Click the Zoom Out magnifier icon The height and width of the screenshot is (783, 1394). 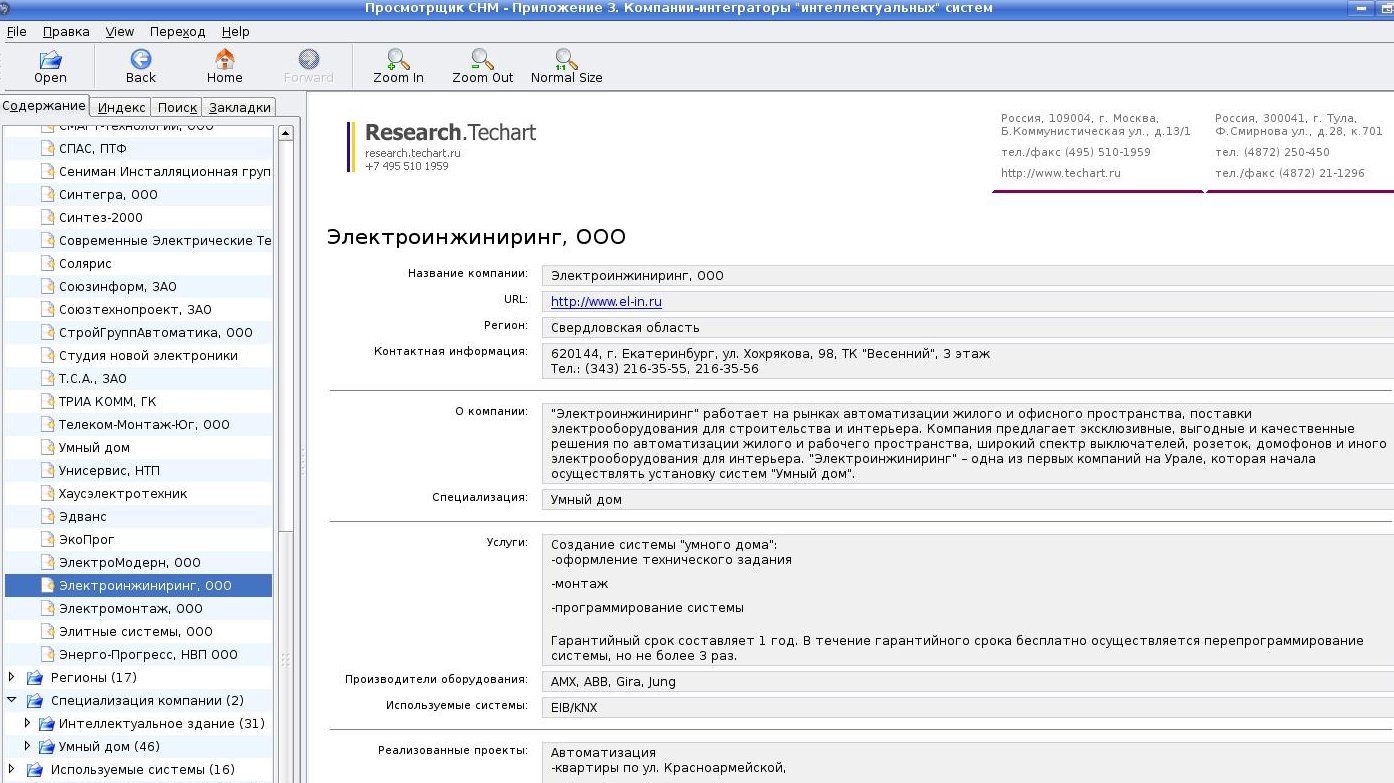(482, 59)
